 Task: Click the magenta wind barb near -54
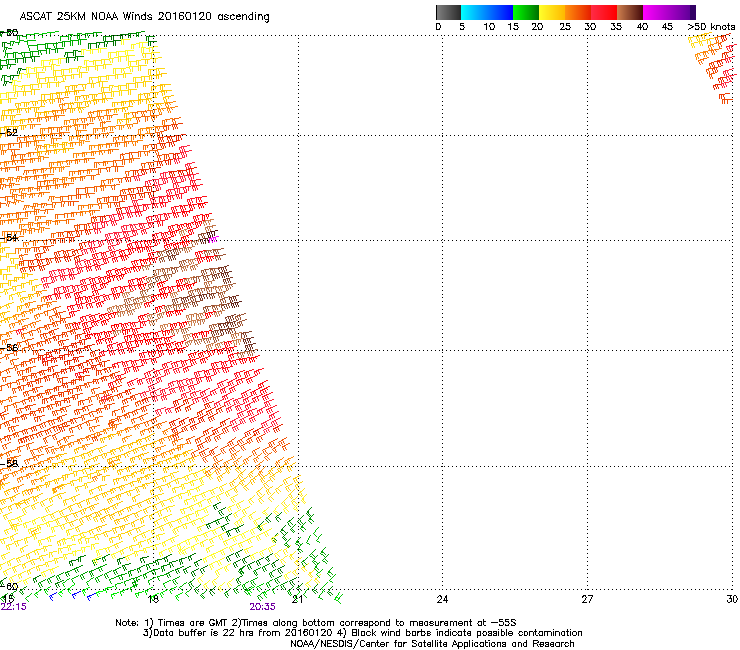213,239
